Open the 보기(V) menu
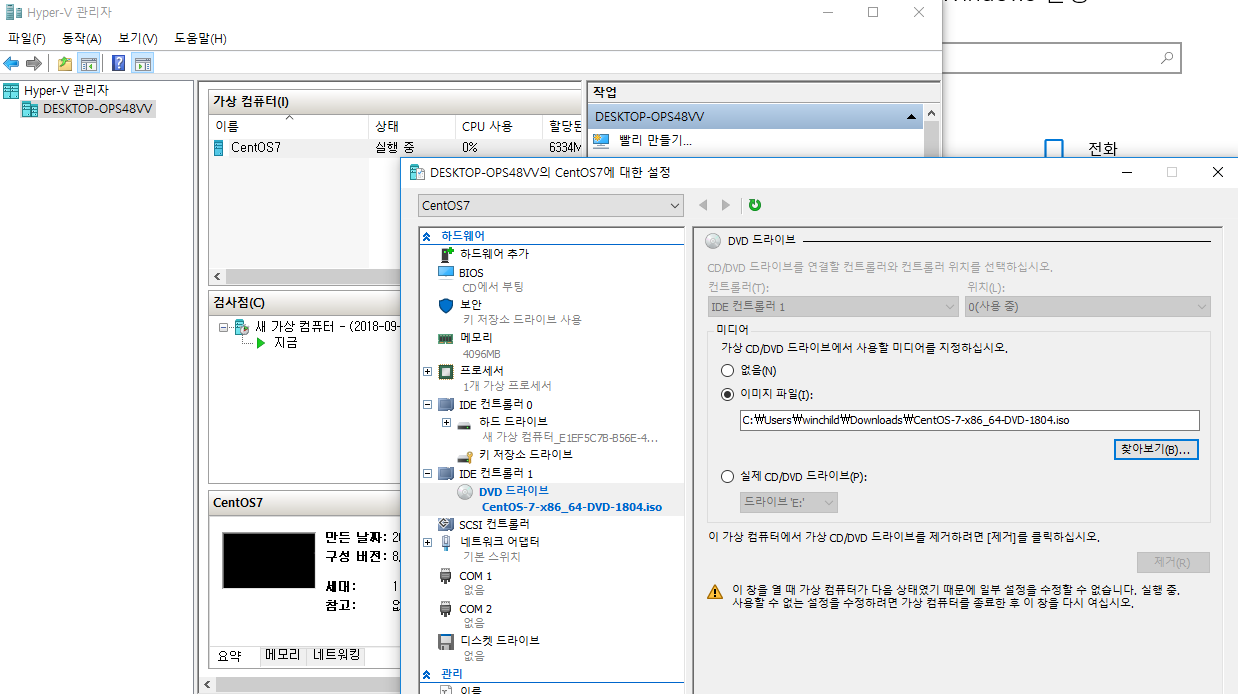The image size is (1238, 694). (x=138, y=39)
